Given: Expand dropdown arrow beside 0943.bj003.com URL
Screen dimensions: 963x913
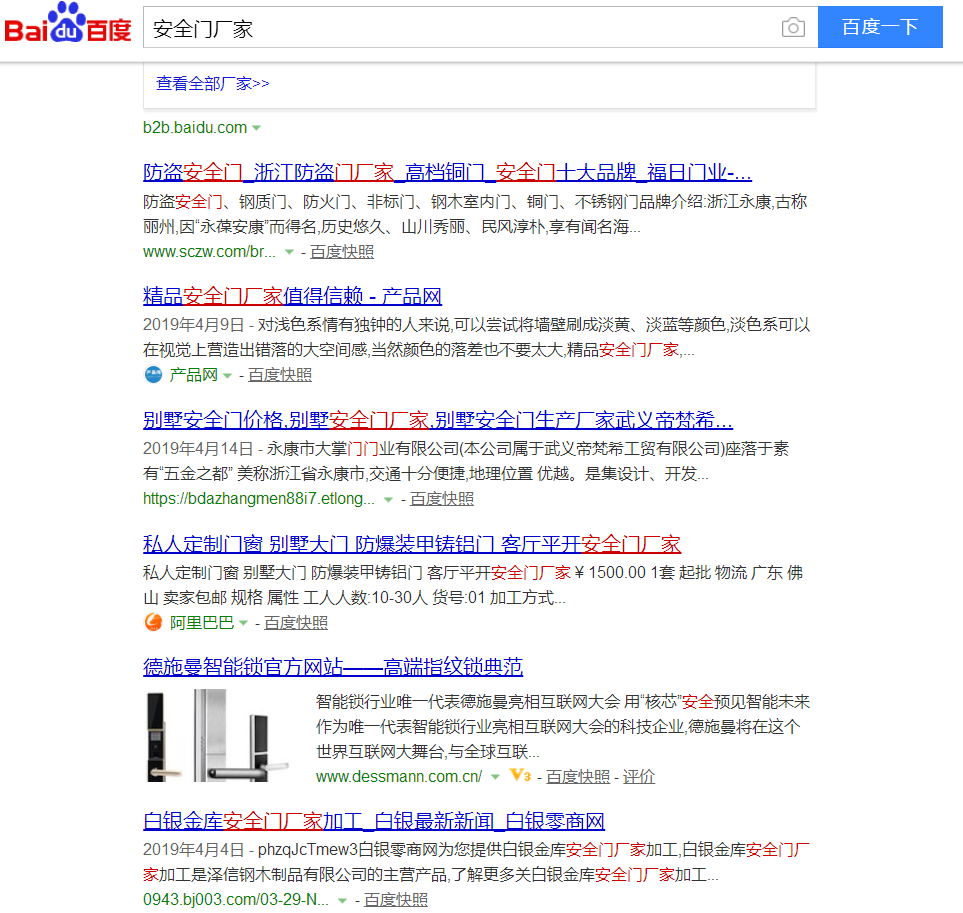Looking at the screenshot, I should [343, 901].
